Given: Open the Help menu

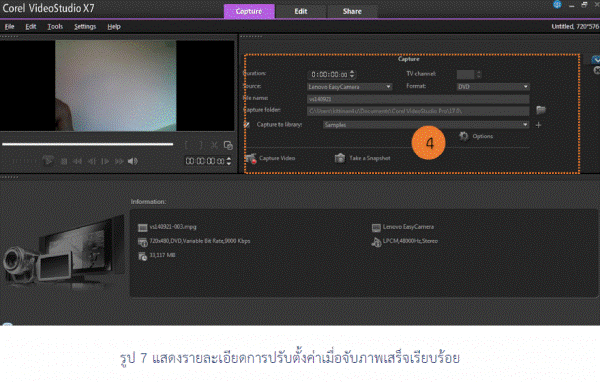Looking at the screenshot, I should [x=114, y=26].
